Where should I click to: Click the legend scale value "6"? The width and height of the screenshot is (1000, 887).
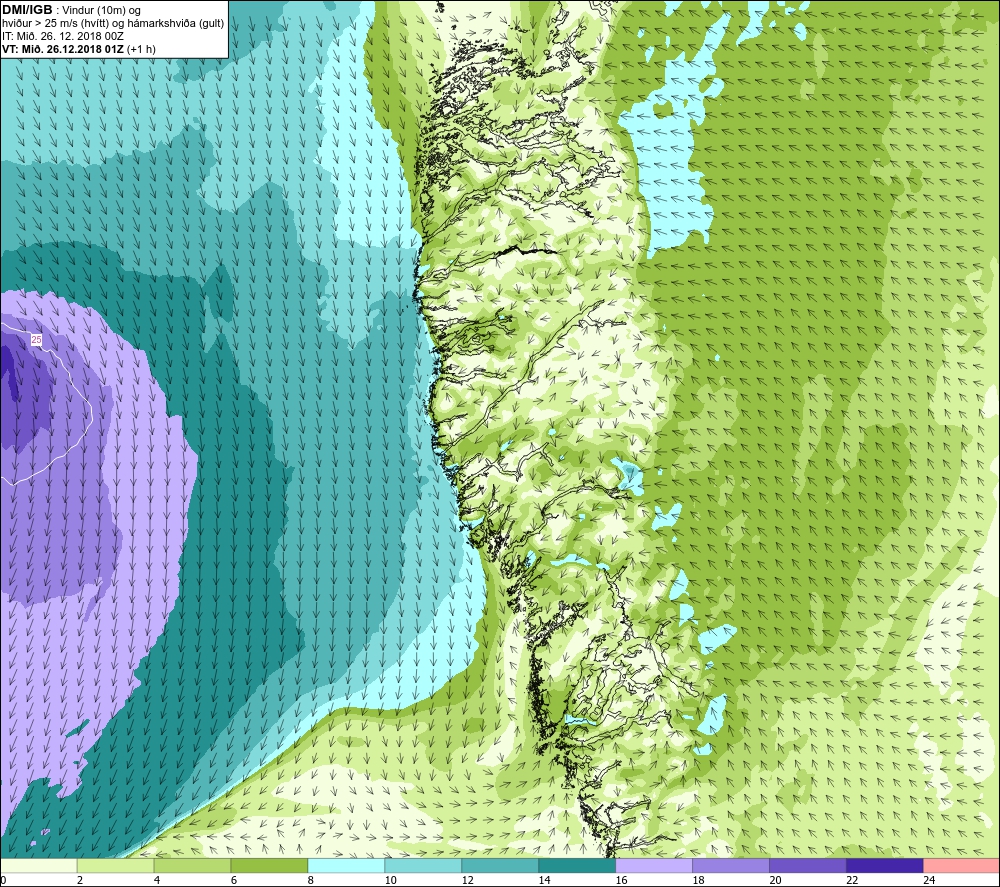[x=233, y=880]
